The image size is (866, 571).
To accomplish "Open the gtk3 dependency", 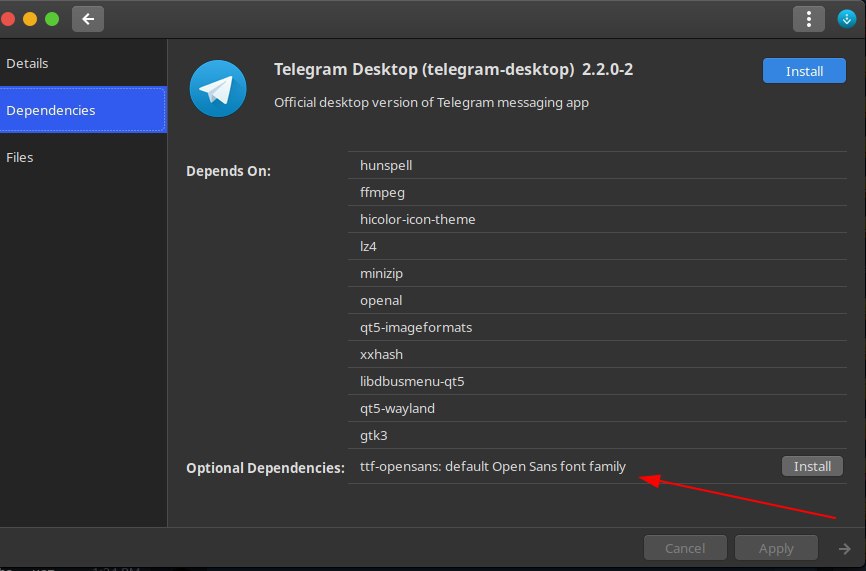I will [x=597, y=436].
